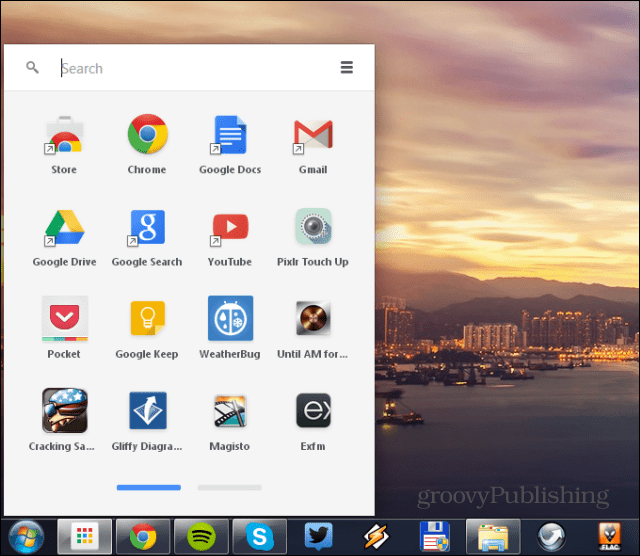This screenshot has height=556, width=640.
Task: Launch the Pocket app
Action: [64, 318]
